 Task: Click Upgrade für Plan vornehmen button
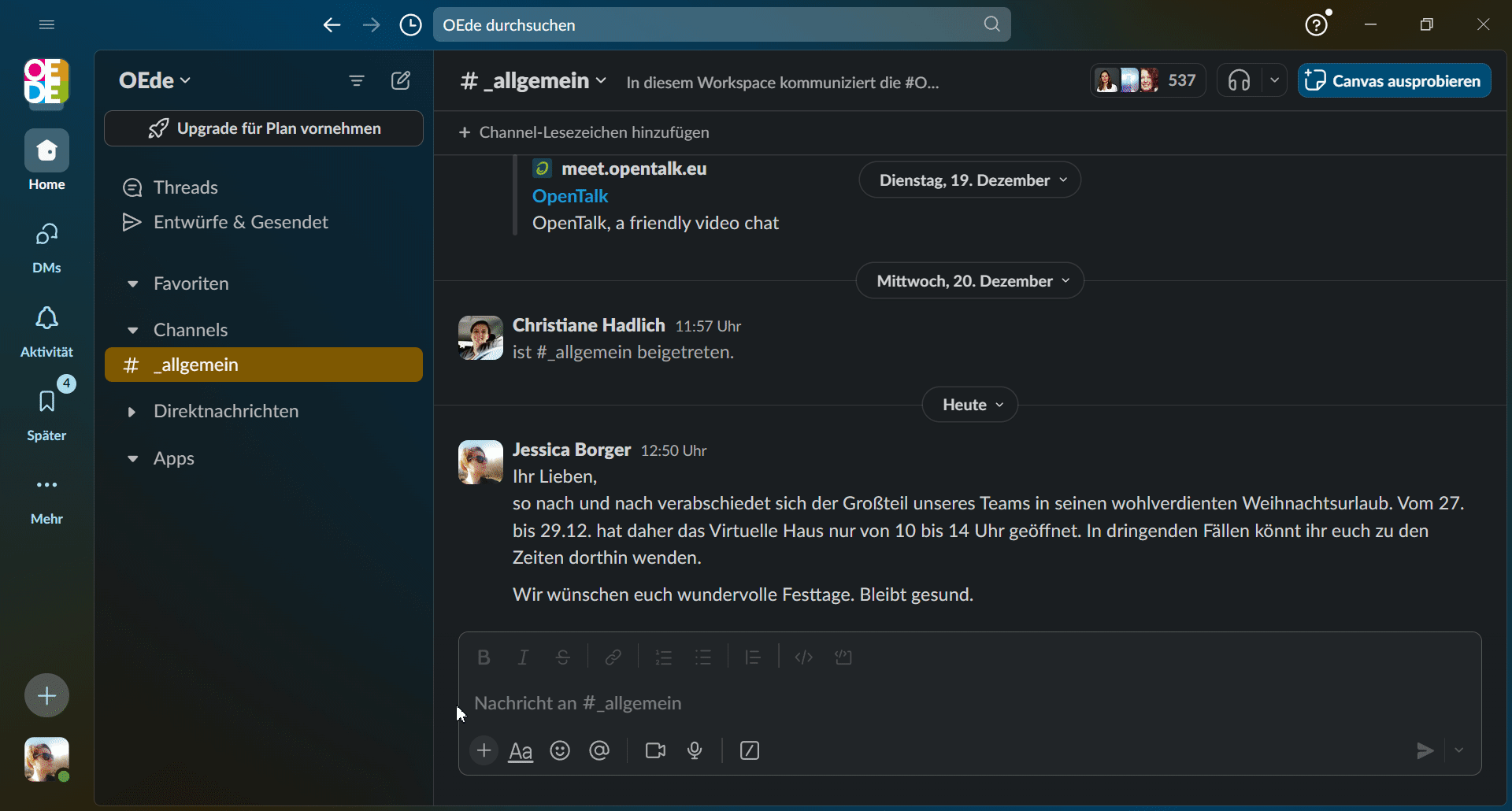264,128
